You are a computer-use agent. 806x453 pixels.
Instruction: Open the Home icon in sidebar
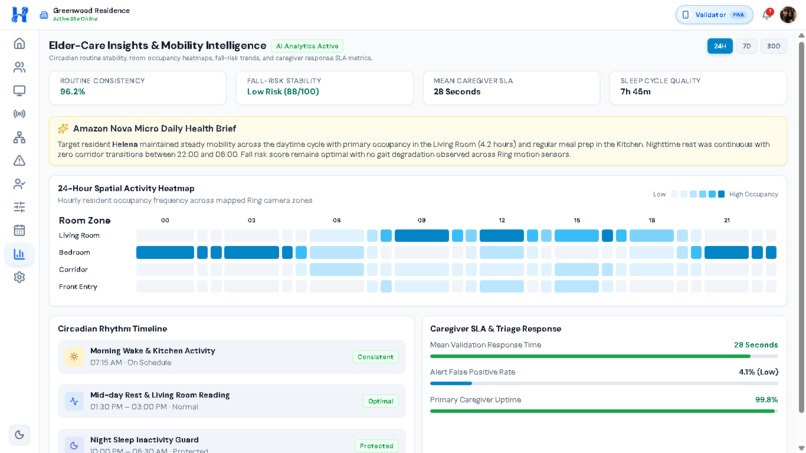tap(19, 44)
